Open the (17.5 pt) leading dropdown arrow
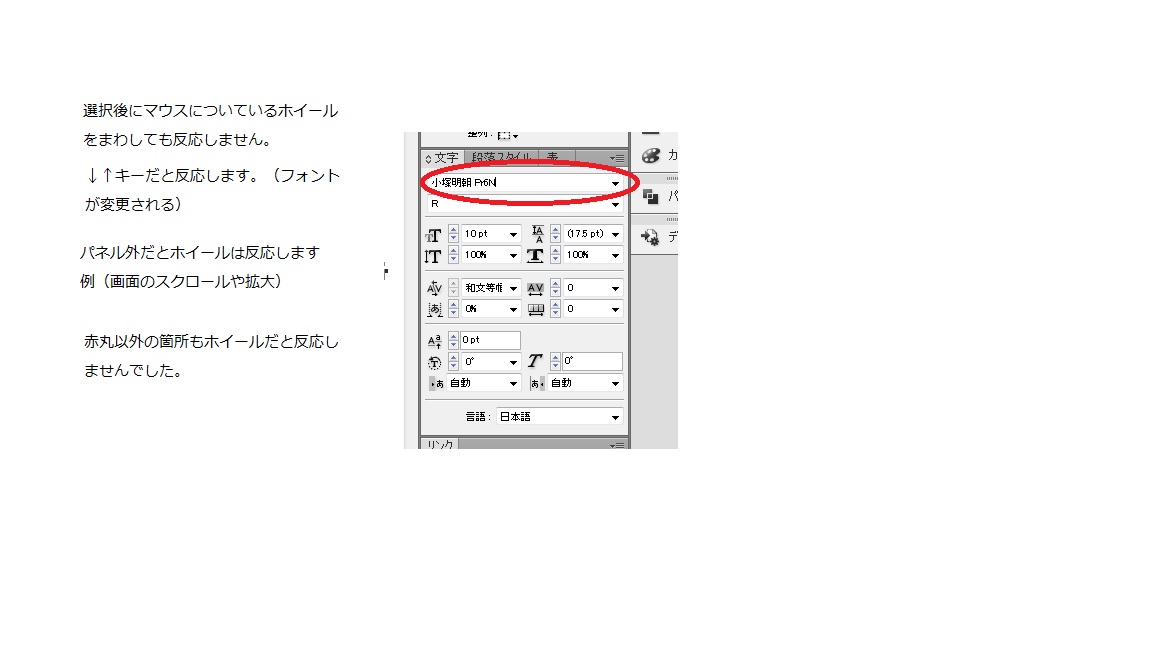 615,234
